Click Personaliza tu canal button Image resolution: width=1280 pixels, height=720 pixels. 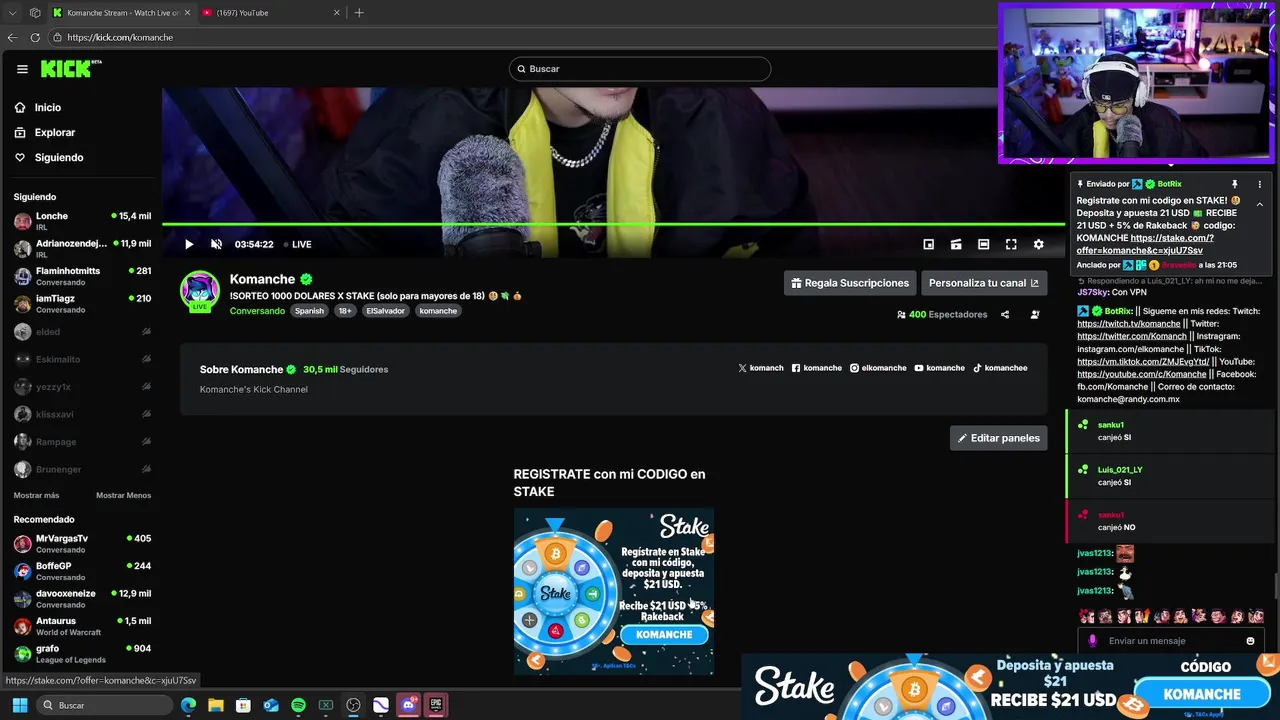pyautogui.click(x=984, y=283)
